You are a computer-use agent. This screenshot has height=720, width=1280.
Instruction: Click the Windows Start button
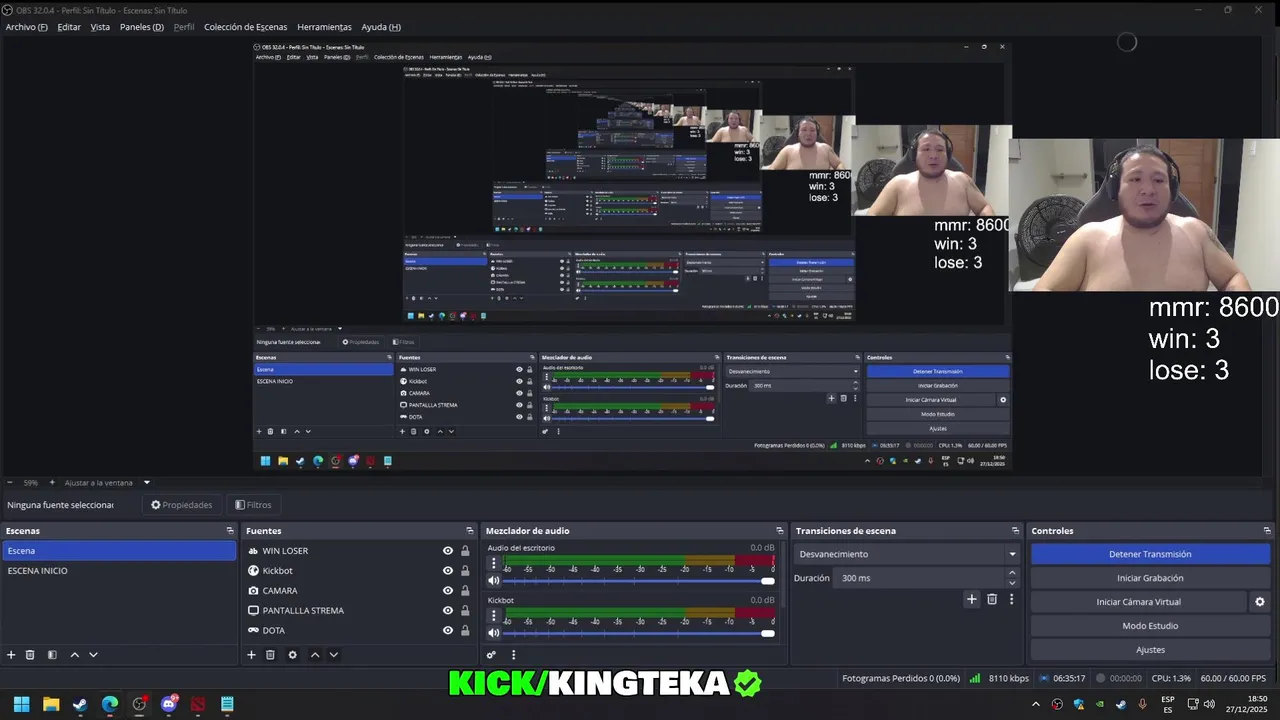pos(21,704)
